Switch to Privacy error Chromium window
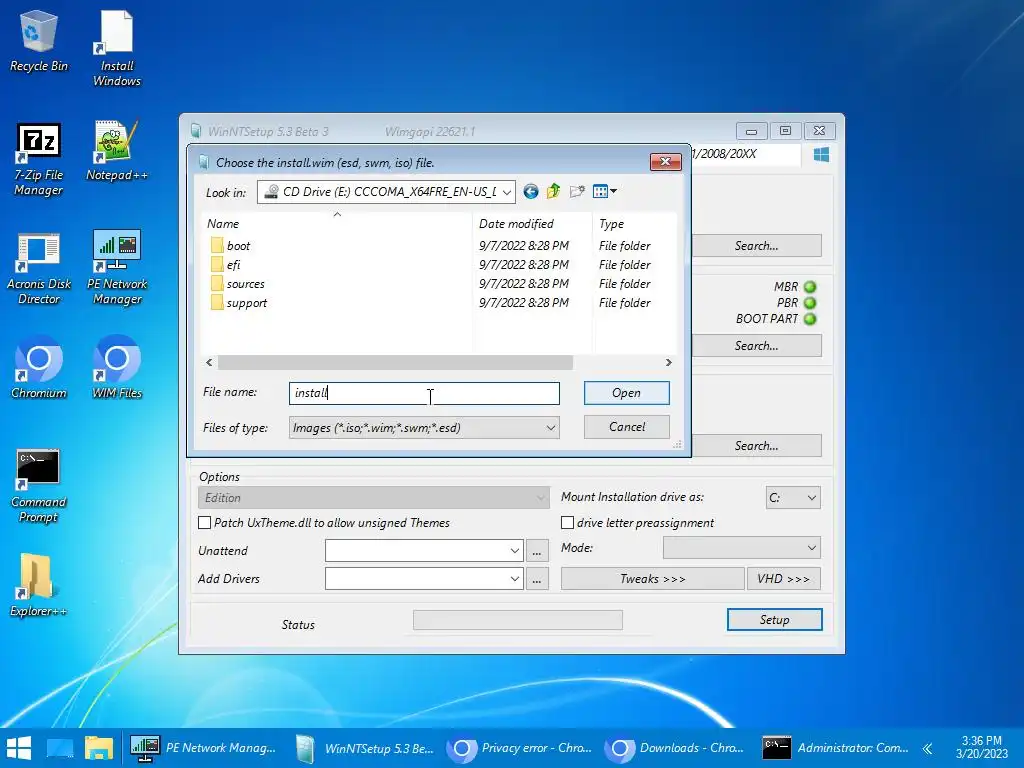The width and height of the screenshot is (1024, 768). (x=520, y=748)
